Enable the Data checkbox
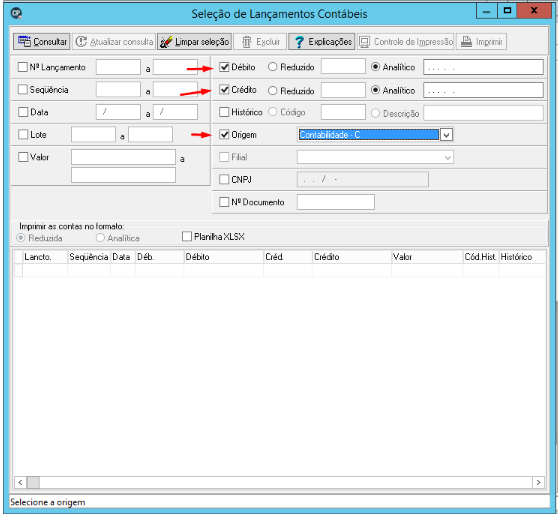The width and height of the screenshot is (560, 517). (x=22, y=112)
